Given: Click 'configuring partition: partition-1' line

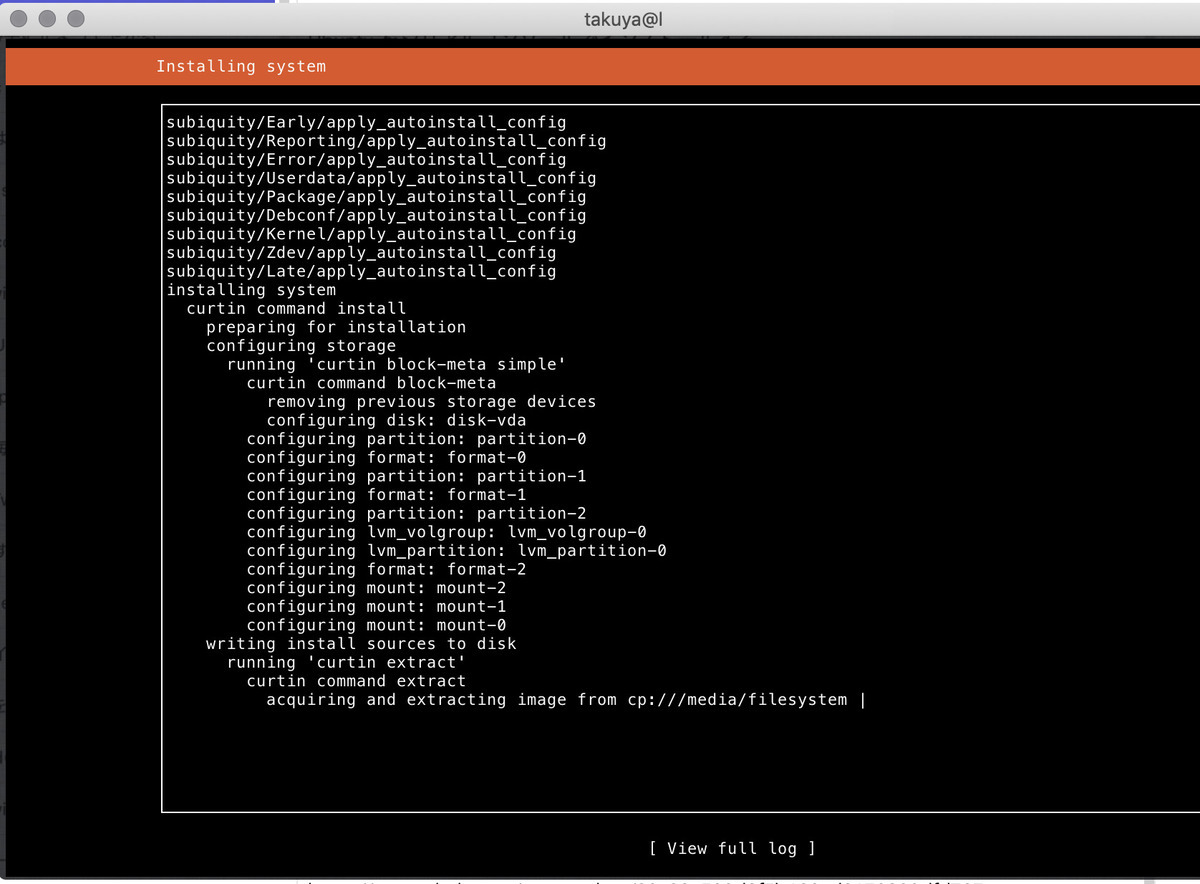Looking at the screenshot, I should (x=416, y=476).
